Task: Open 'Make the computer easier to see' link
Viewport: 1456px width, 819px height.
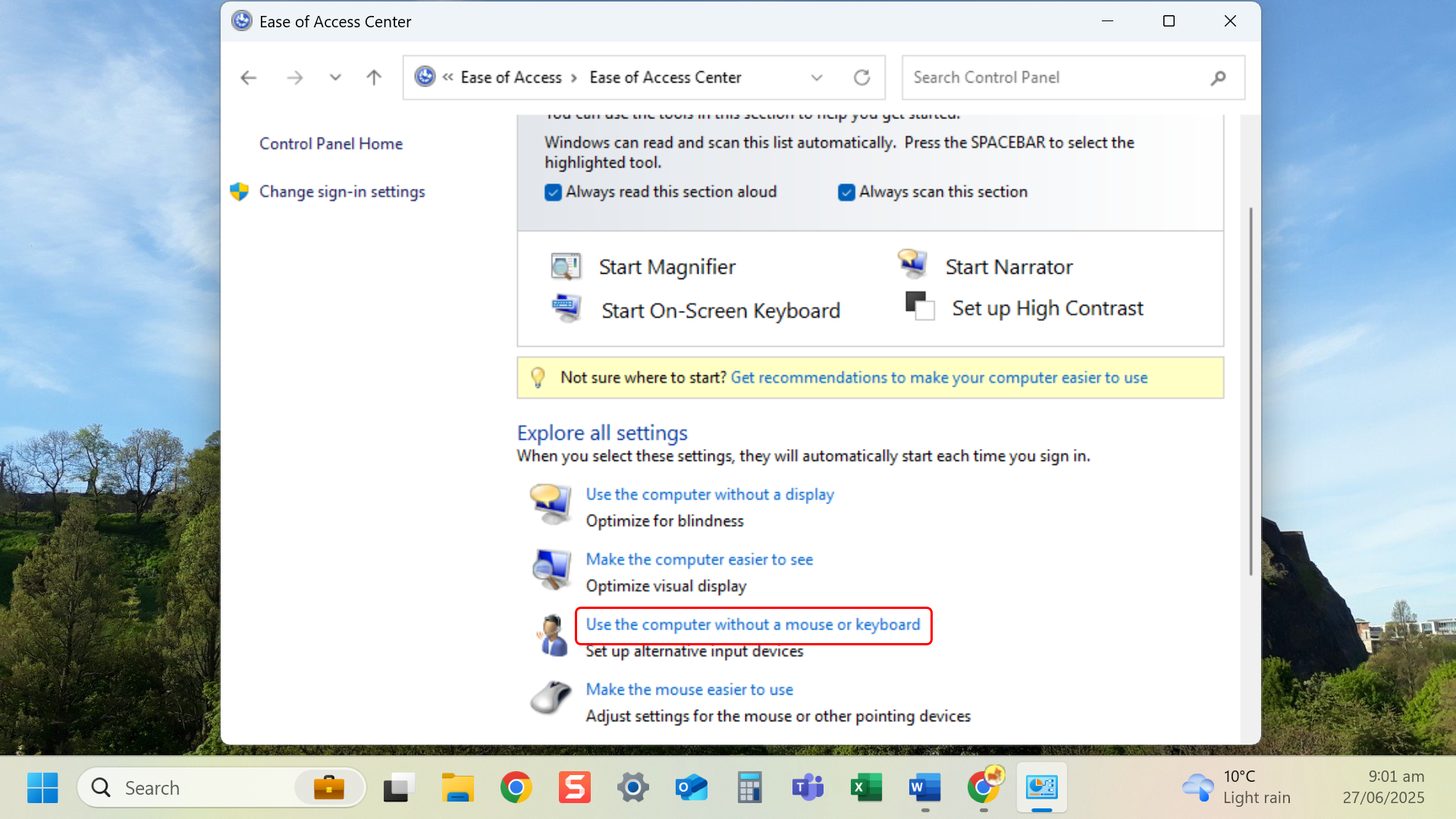Action: click(699, 560)
